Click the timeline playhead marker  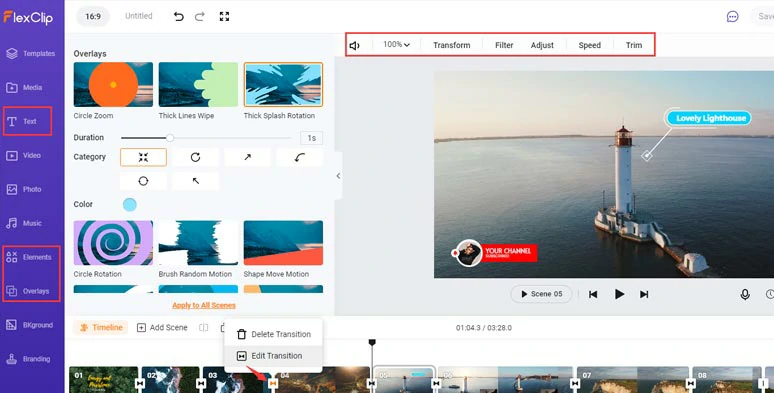click(x=372, y=342)
